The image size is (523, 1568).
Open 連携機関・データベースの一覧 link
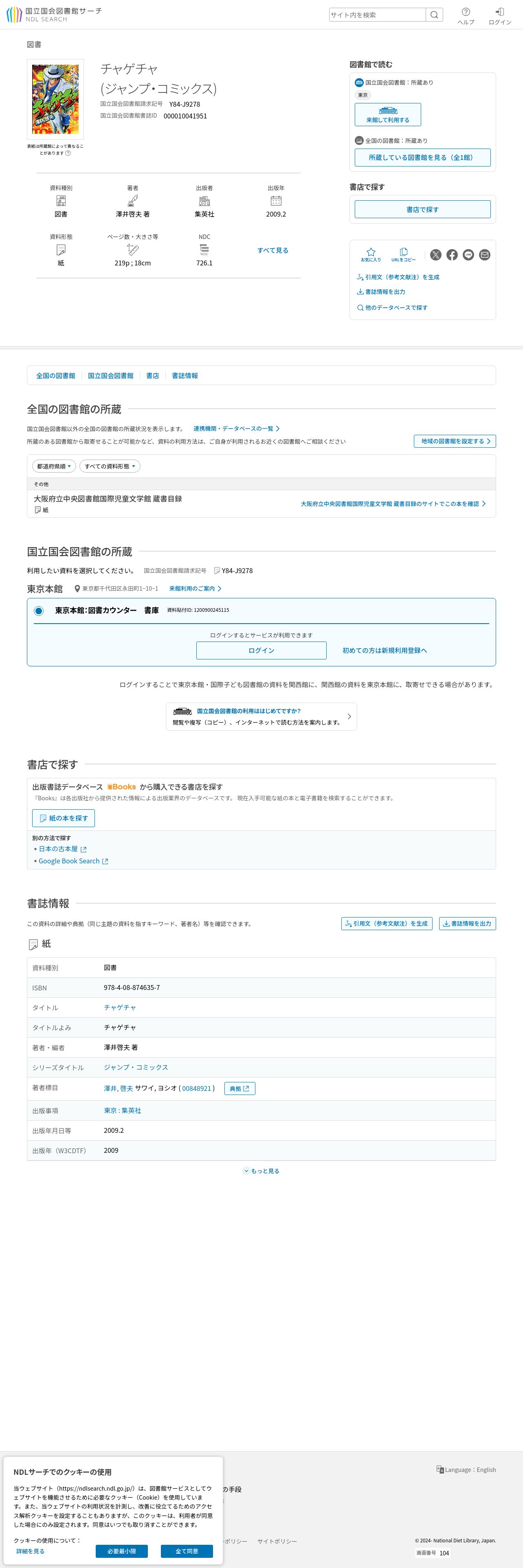click(x=236, y=429)
